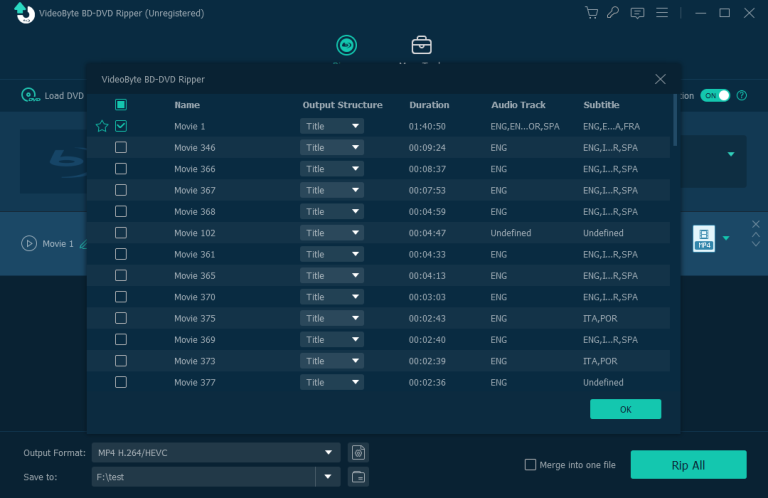Viewport: 768px width, 498px height.
Task: Open Output Structure dropdown for Movie 361
Action: (332, 254)
